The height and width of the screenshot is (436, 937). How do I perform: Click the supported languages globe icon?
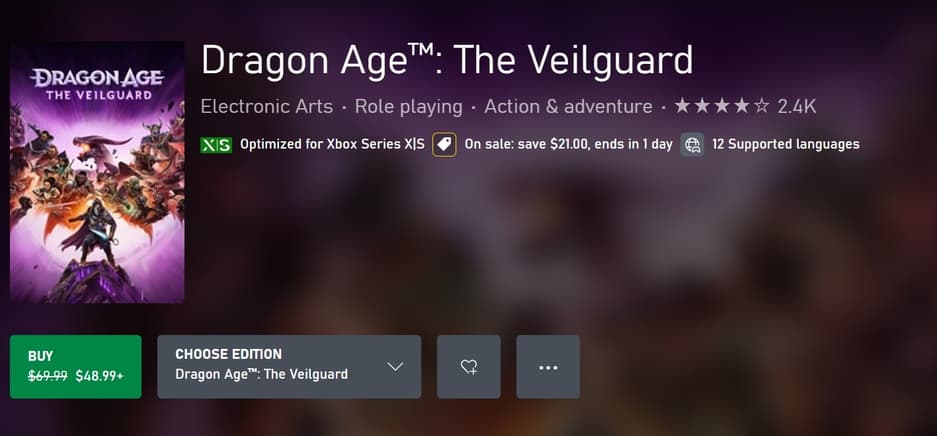(x=692, y=145)
